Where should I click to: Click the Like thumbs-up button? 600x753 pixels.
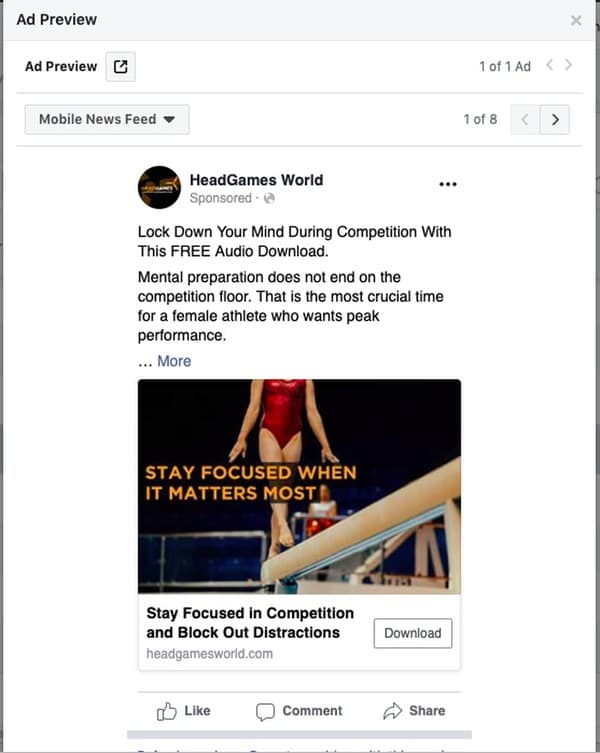(x=184, y=711)
